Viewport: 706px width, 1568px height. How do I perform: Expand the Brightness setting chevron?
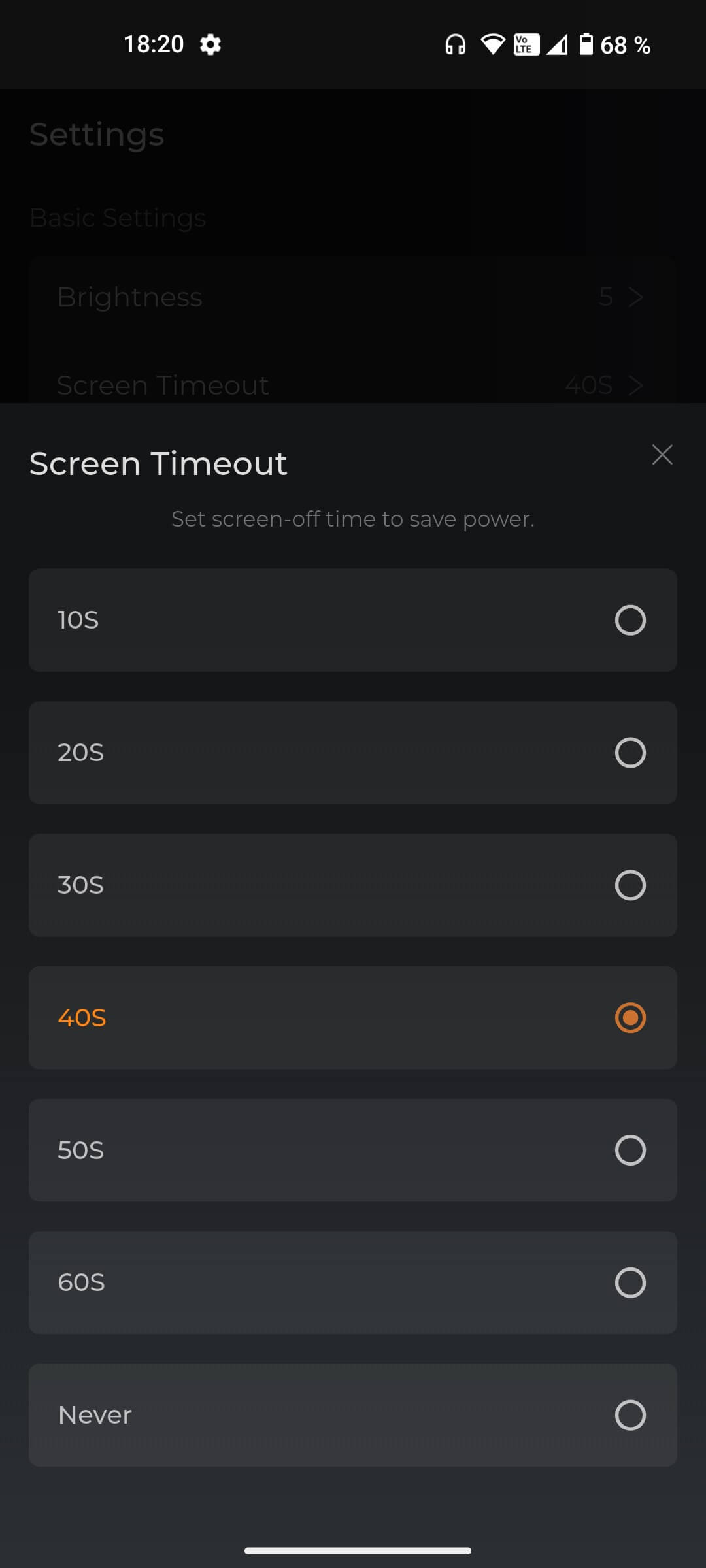pos(635,297)
